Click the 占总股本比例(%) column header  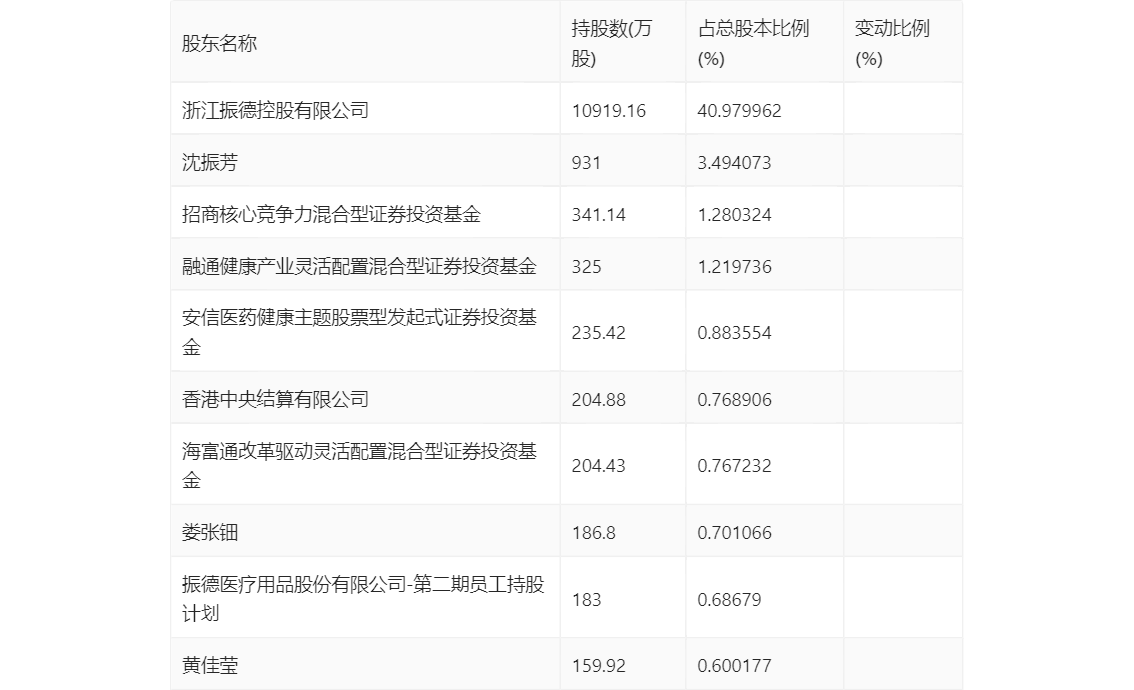pyautogui.click(x=753, y=43)
